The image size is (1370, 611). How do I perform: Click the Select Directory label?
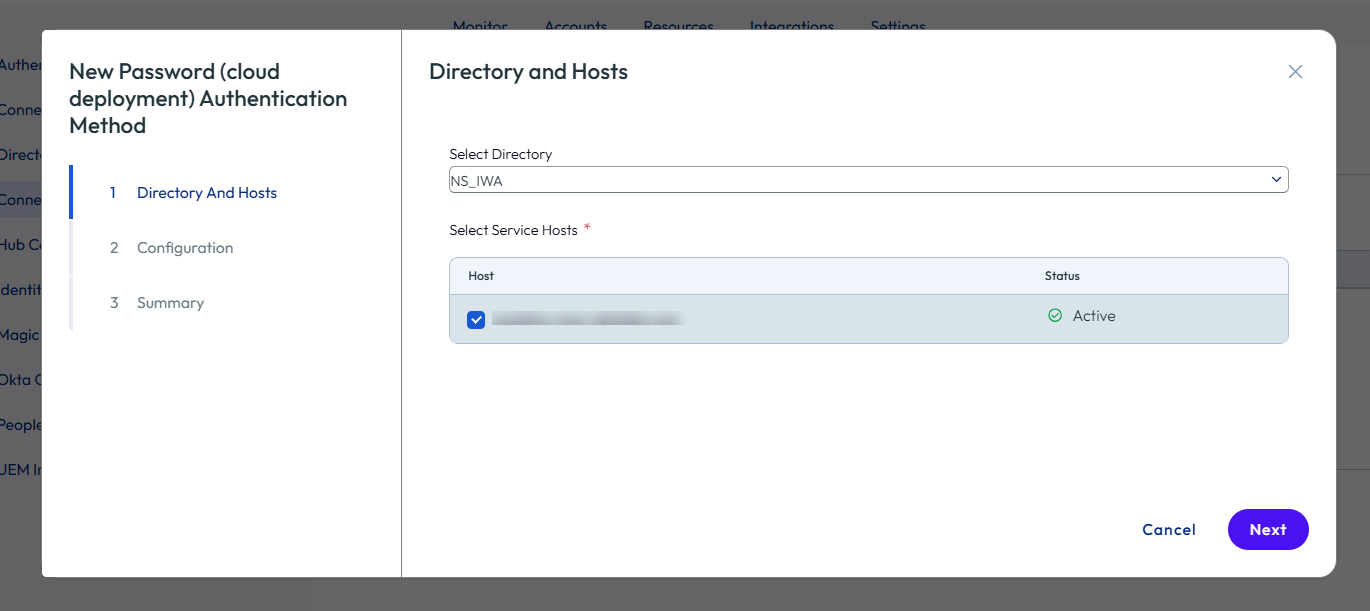pyautogui.click(x=501, y=154)
